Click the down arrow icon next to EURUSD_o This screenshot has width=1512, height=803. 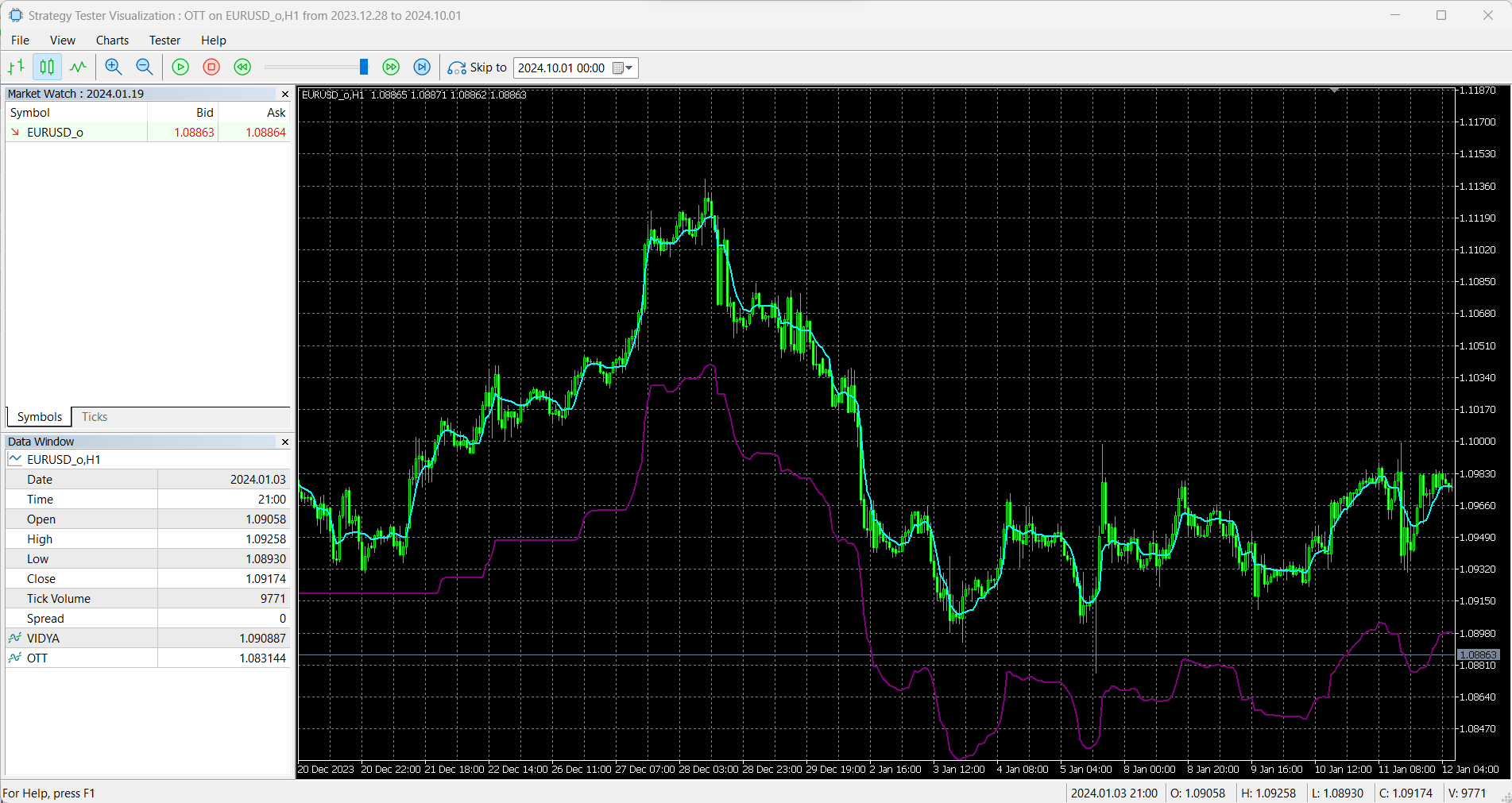pos(15,132)
